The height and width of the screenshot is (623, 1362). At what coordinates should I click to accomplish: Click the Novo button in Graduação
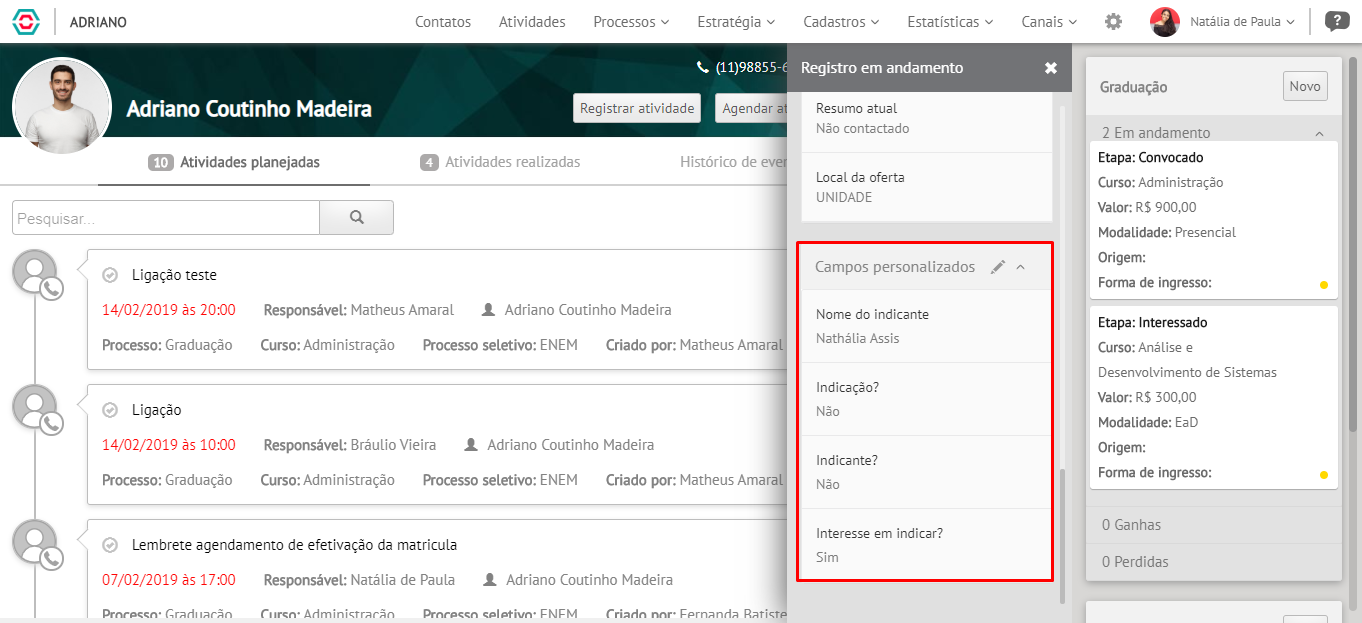pos(1305,86)
